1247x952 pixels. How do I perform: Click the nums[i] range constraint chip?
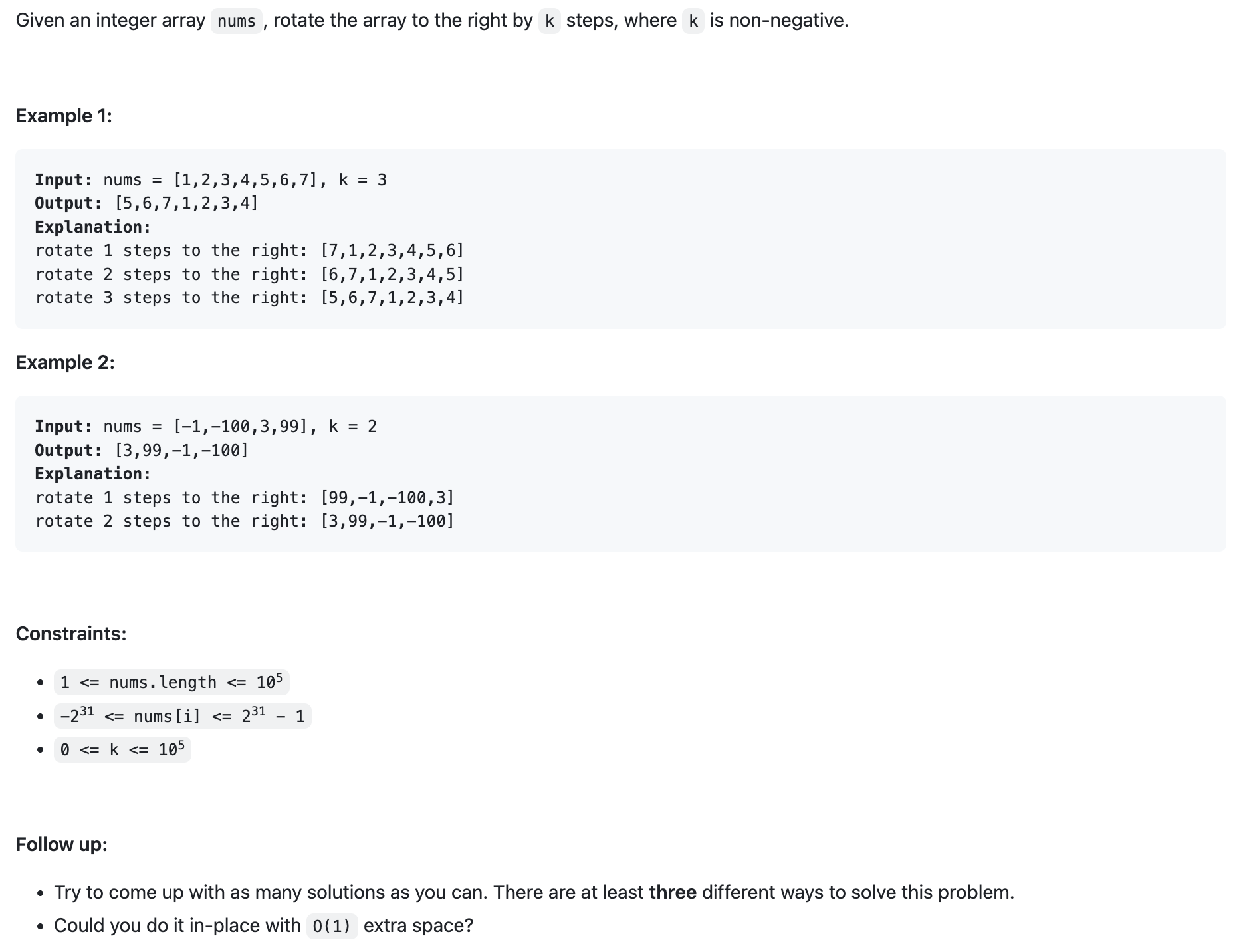[183, 716]
